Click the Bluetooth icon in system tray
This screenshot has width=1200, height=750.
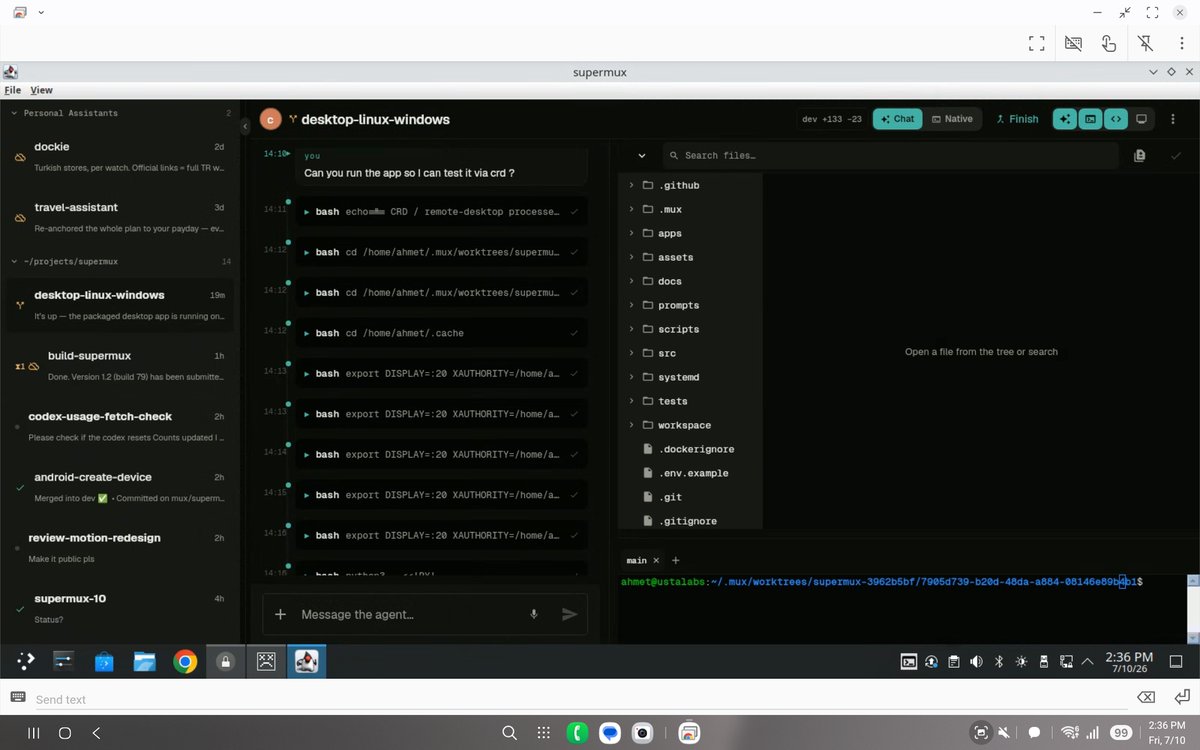(997, 661)
